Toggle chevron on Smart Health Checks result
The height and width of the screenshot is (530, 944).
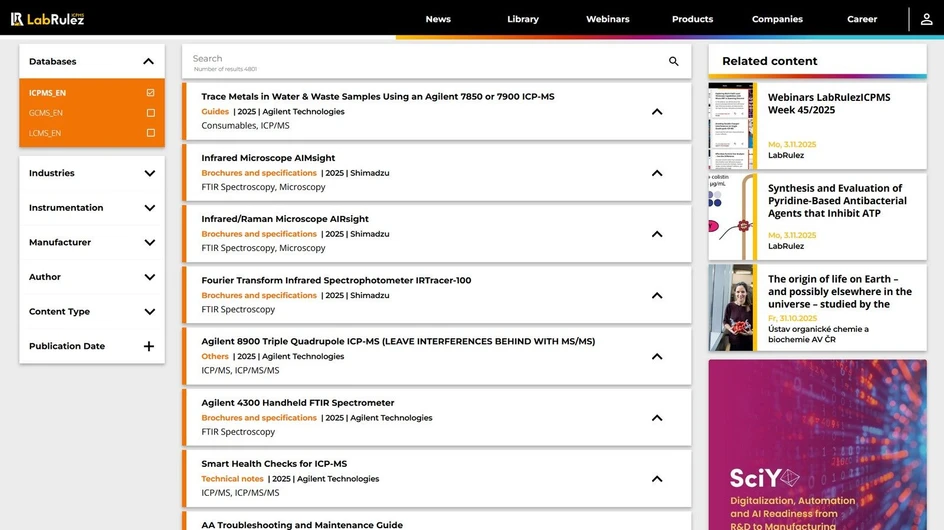coord(657,479)
